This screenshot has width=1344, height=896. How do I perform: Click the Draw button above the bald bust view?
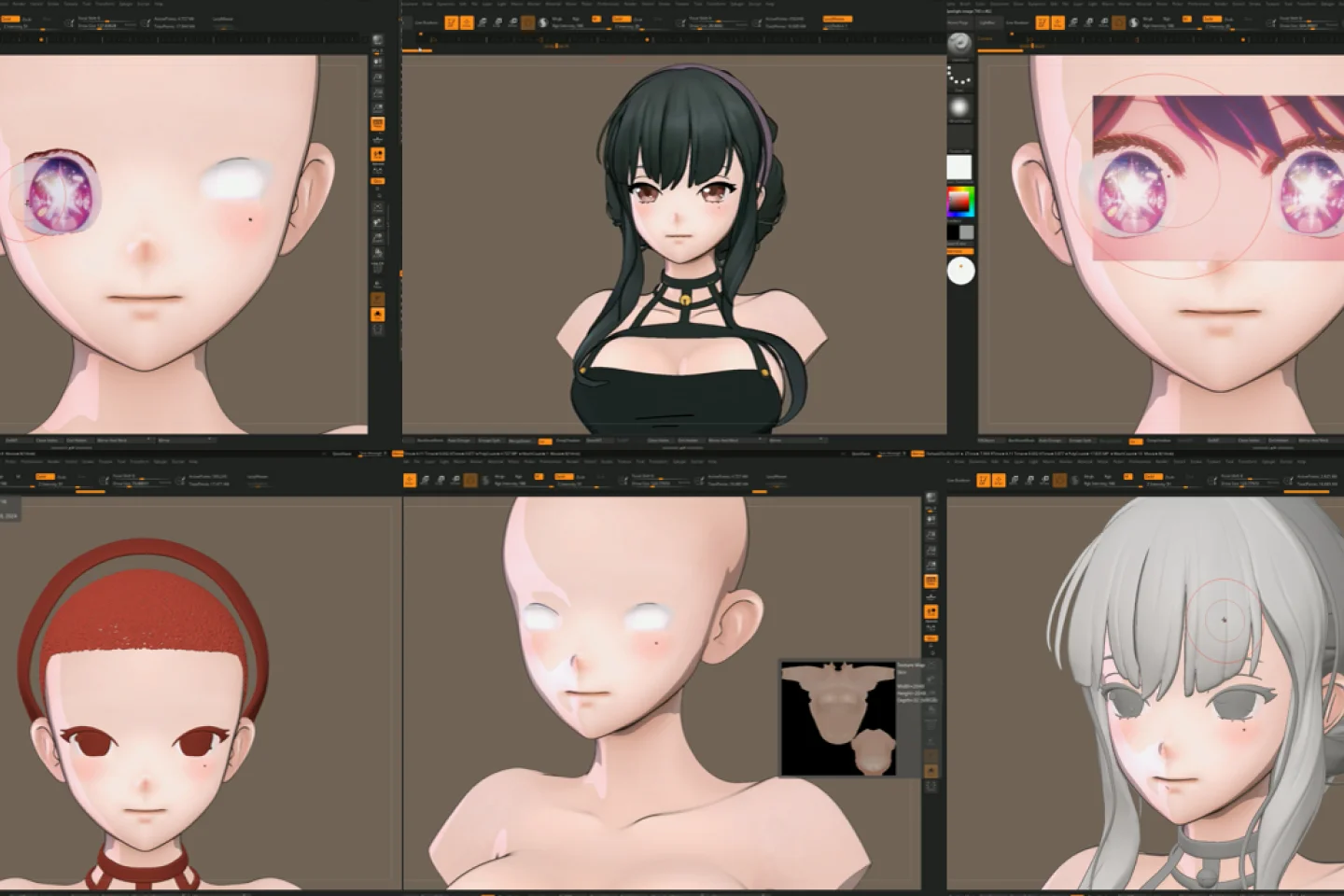[410, 480]
